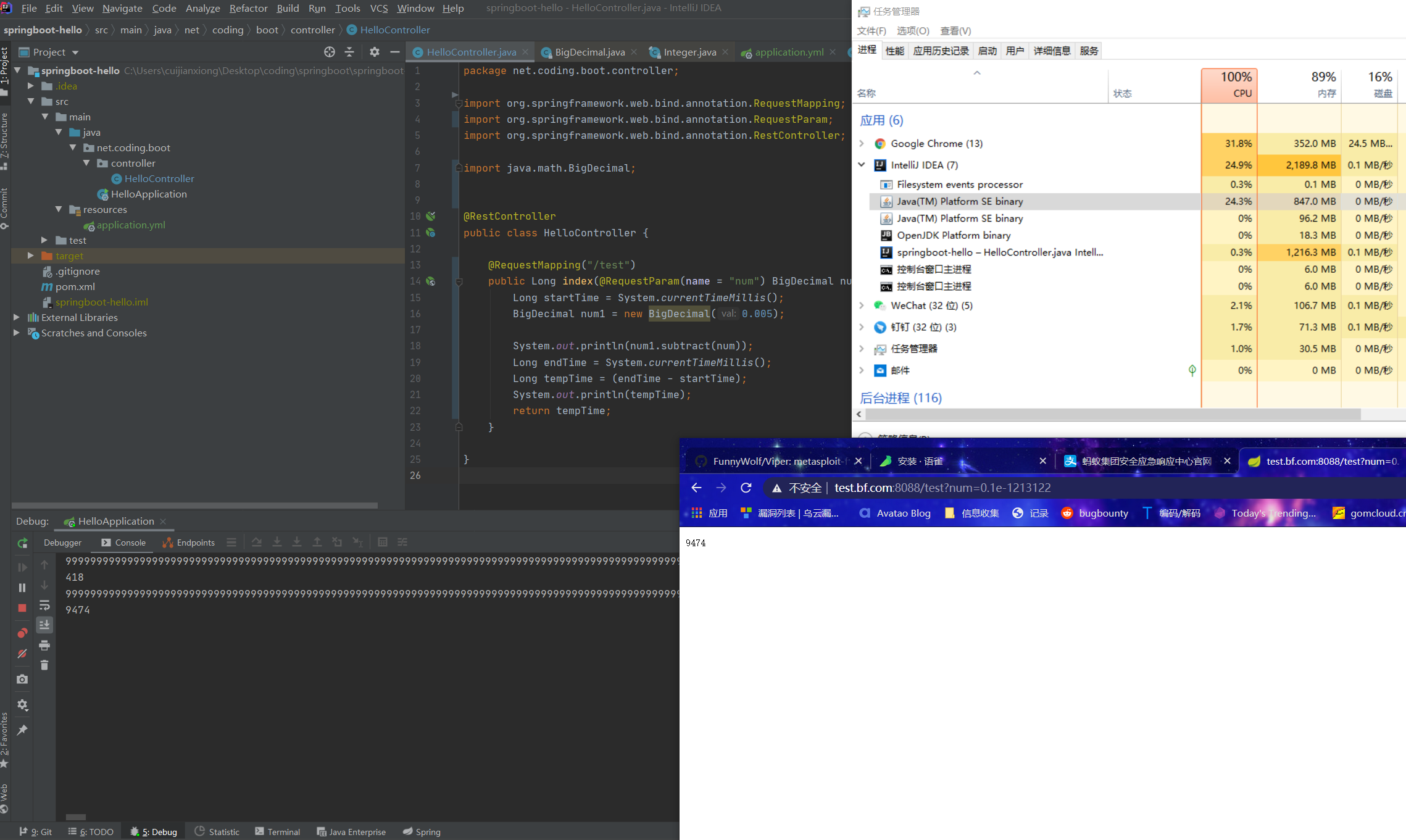Image resolution: width=1406 pixels, height=840 pixels.
Task: Expand Google Chrome process group
Action: [x=862, y=143]
